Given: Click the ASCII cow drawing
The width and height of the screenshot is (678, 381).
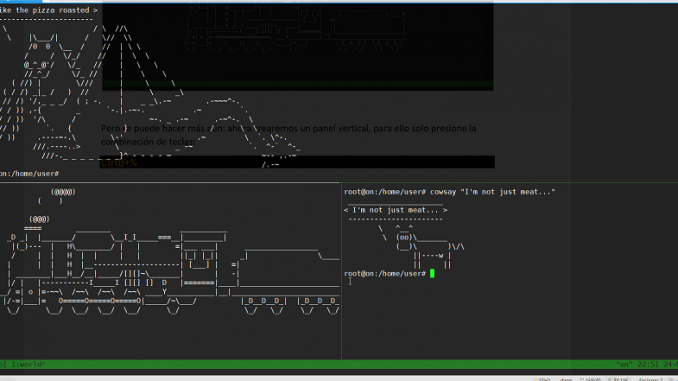Looking at the screenshot, I should point(422,247).
